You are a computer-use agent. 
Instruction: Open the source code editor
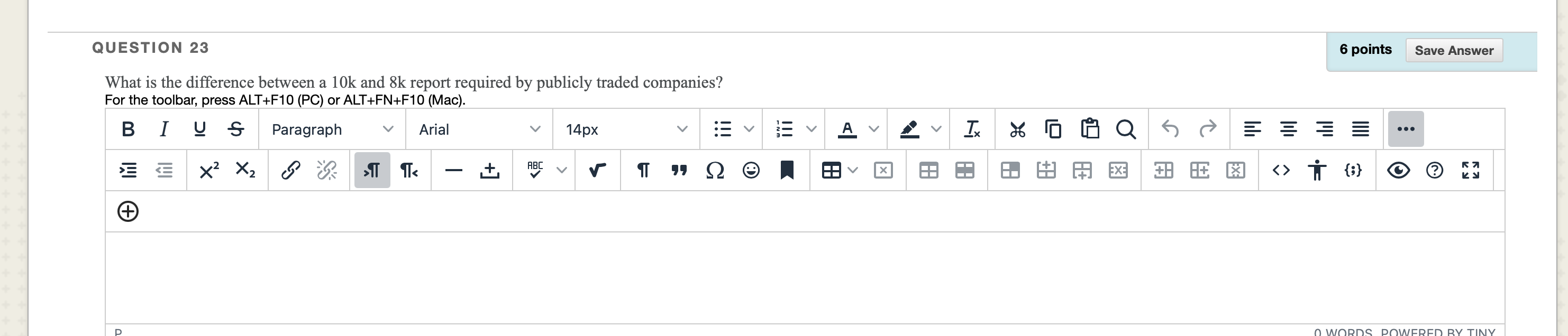coord(1282,171)
